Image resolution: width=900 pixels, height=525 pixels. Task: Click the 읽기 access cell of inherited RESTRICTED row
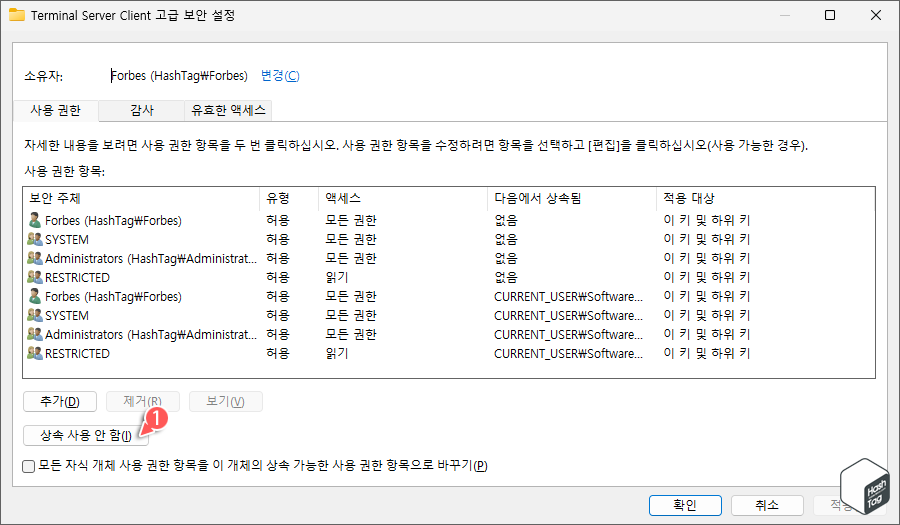[337, 353]
